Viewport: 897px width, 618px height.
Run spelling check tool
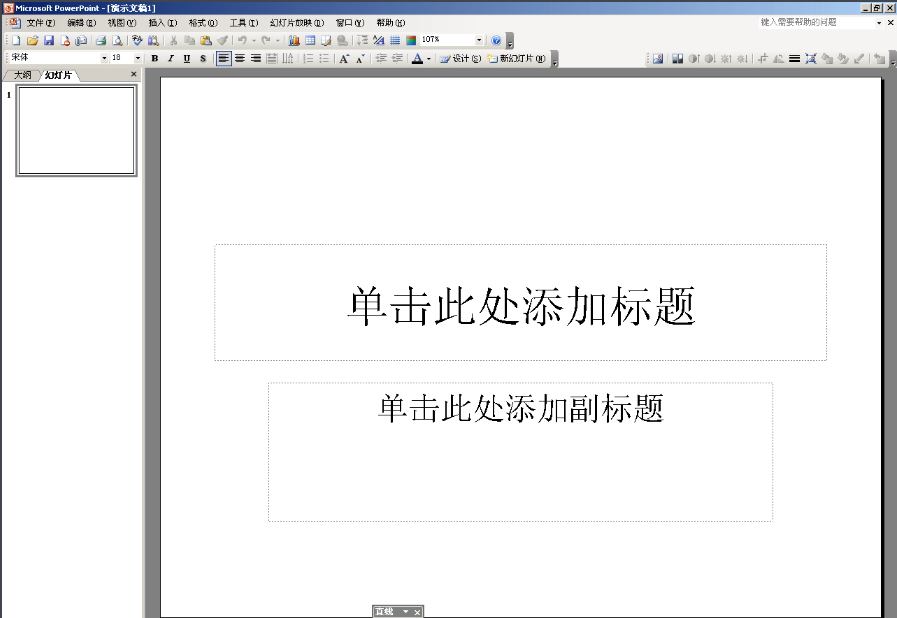(137, 40)
